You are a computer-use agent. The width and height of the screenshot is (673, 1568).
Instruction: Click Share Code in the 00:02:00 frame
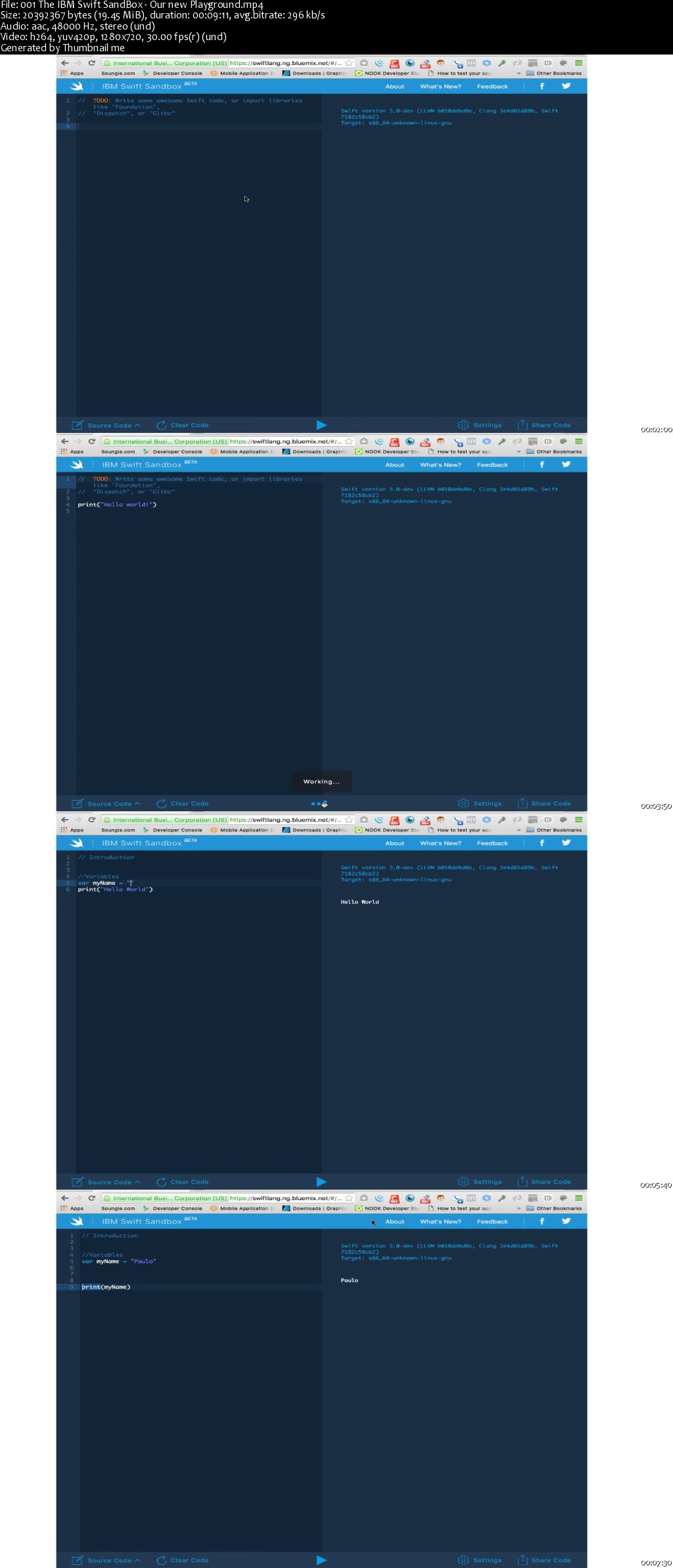[544, 425]
